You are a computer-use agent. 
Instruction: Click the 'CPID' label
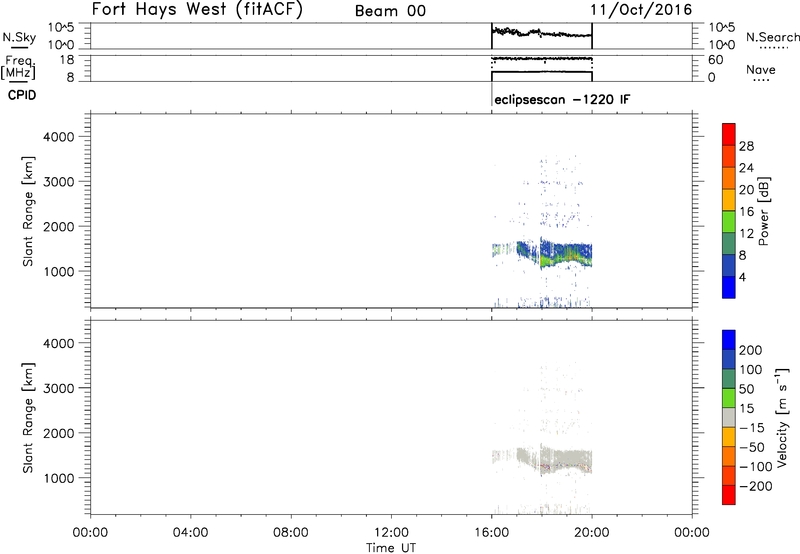pyautogui.click(x=22, y=95)
